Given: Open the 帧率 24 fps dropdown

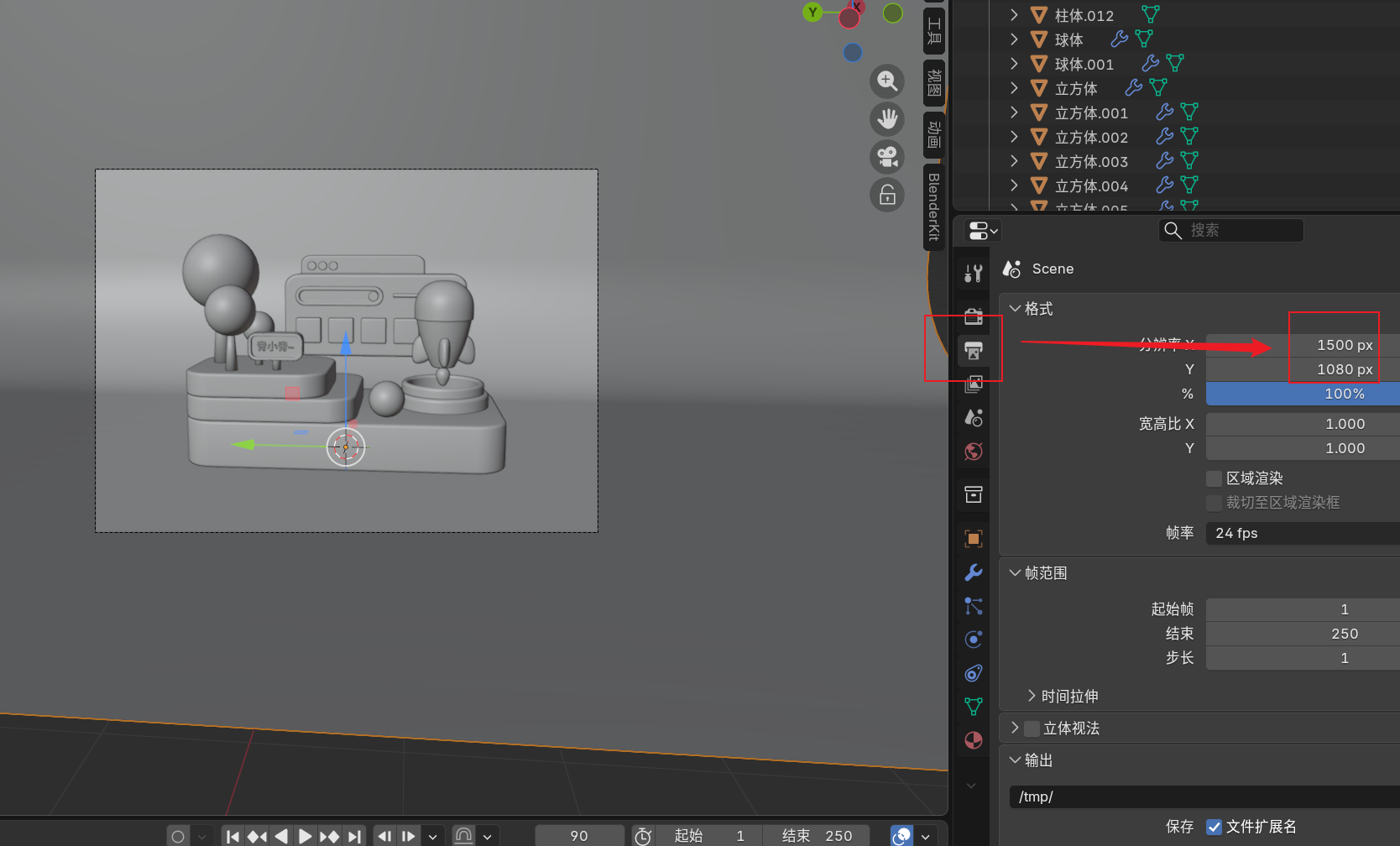Looking at the screenshot, I should 1301,533.
